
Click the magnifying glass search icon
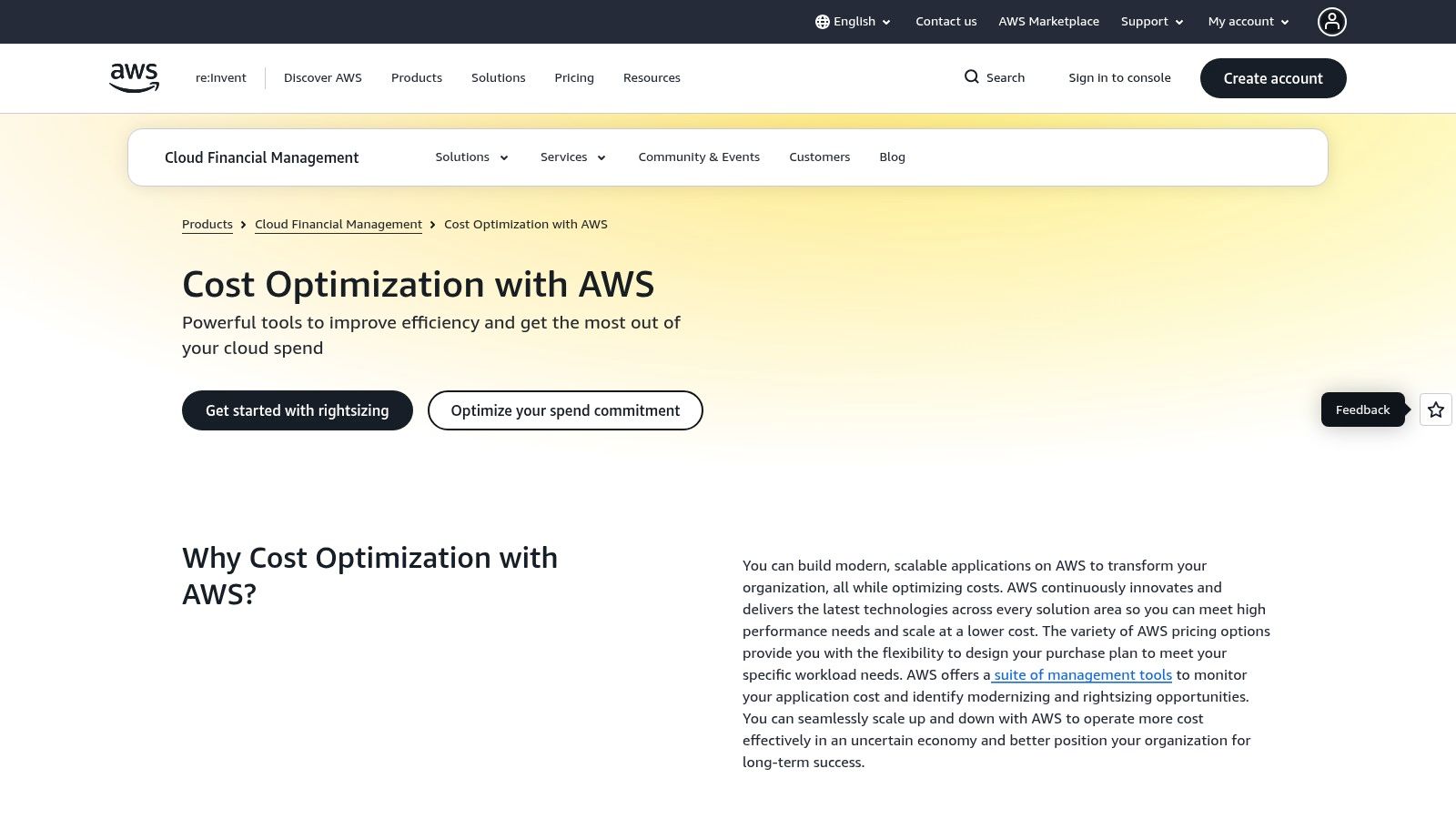click(972, 77)
